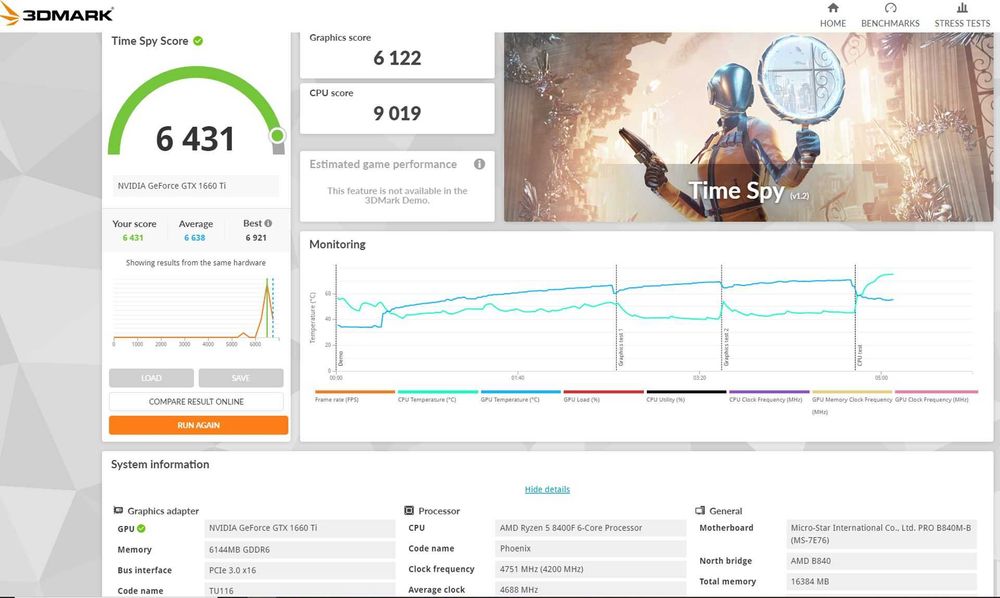Viewport: 1000px width, 598px height.
Task: Toggle the CPU Utility (%) legend swatch
Action: point(686,392)
